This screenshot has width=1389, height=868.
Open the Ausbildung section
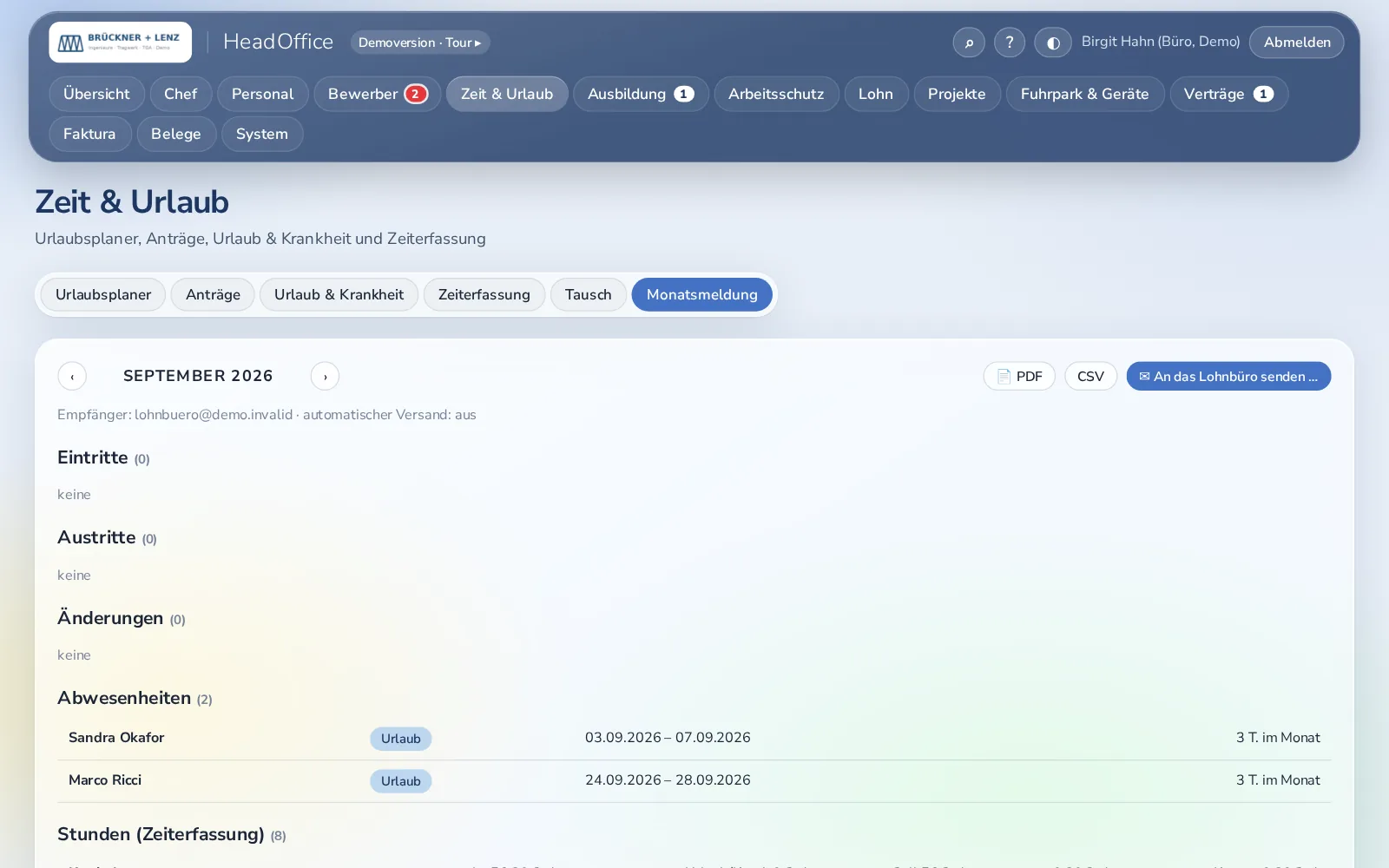click(x=641, y=94)
